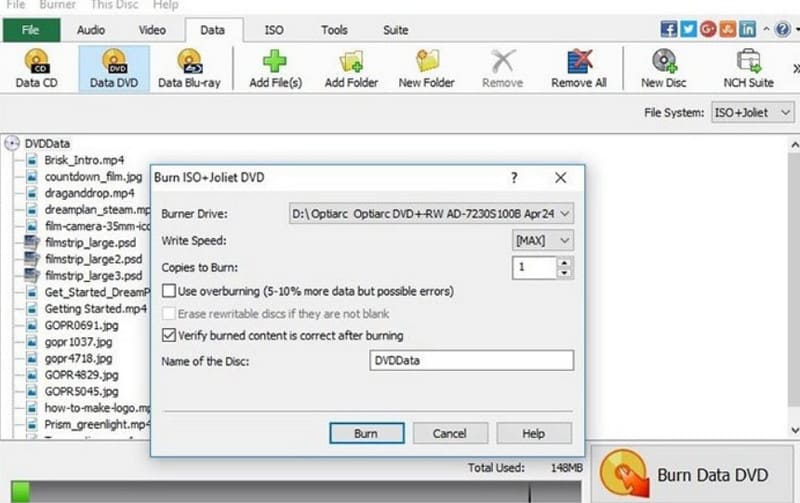The height and width of the screenshot is (503, 800).
Task: Click the Data CD toolbar icon
Action: [x=39, y=67]
